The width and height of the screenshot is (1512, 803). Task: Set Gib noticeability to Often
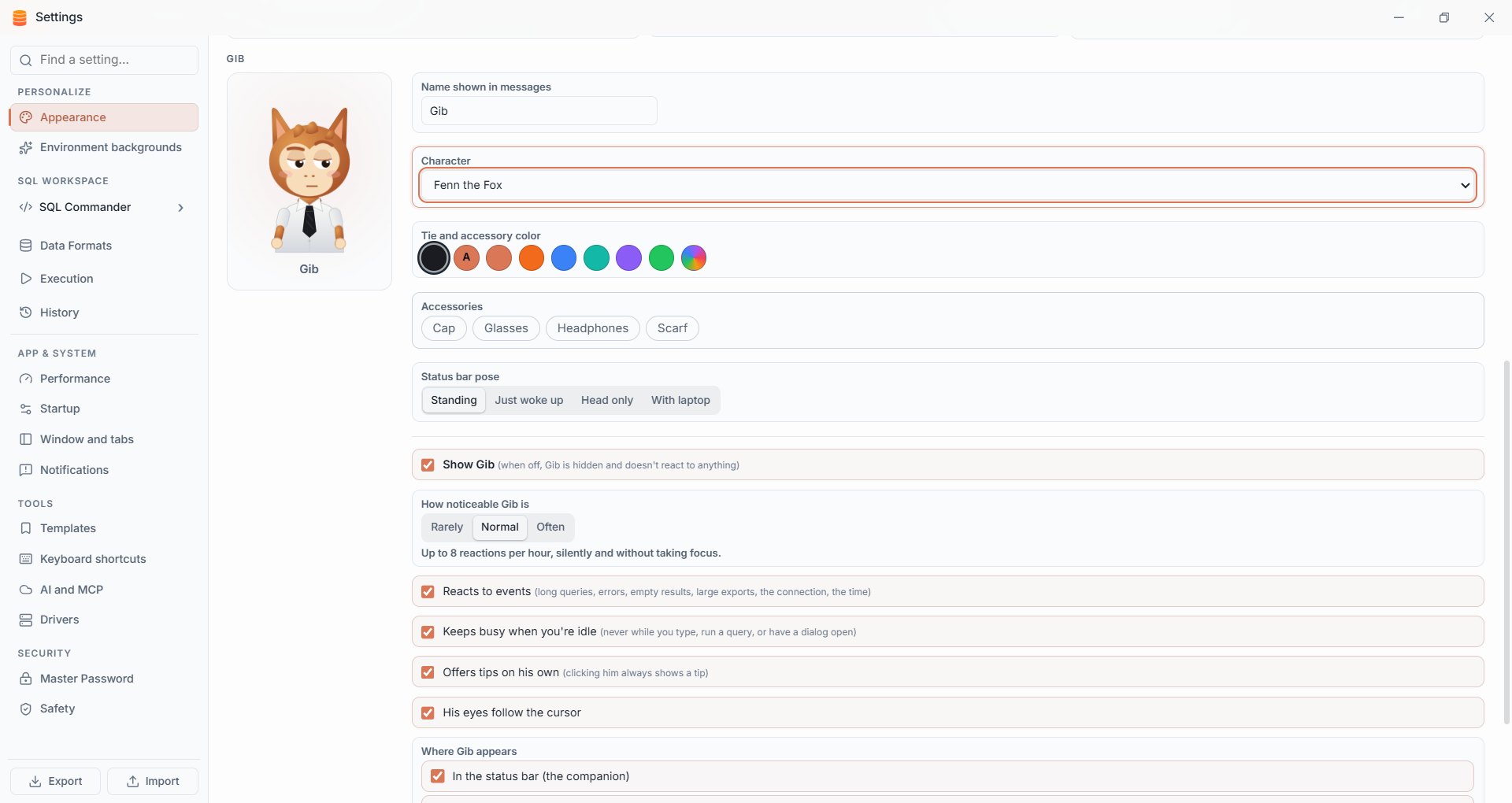click(550, 527)
